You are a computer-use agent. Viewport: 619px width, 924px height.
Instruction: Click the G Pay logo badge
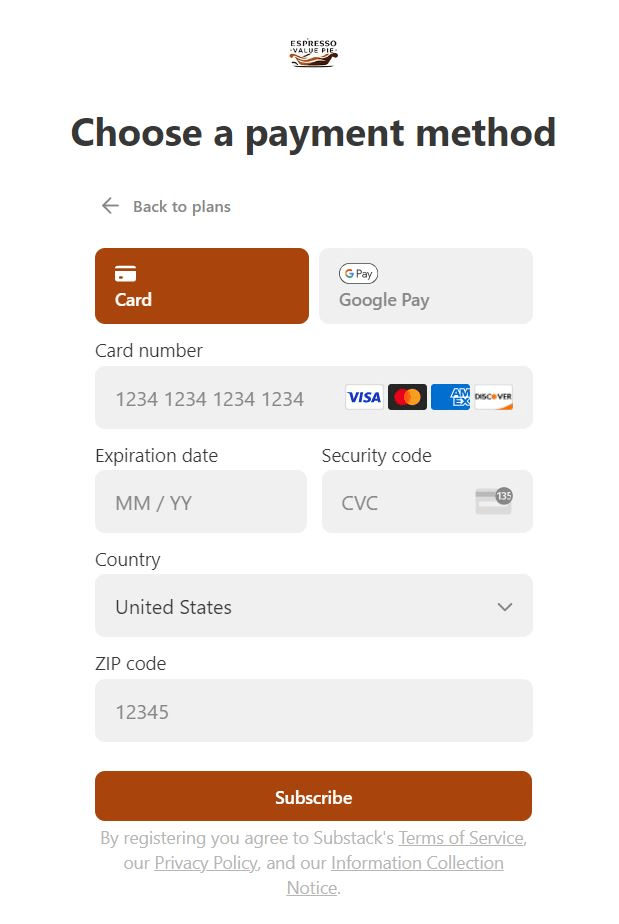coord(358,274)
